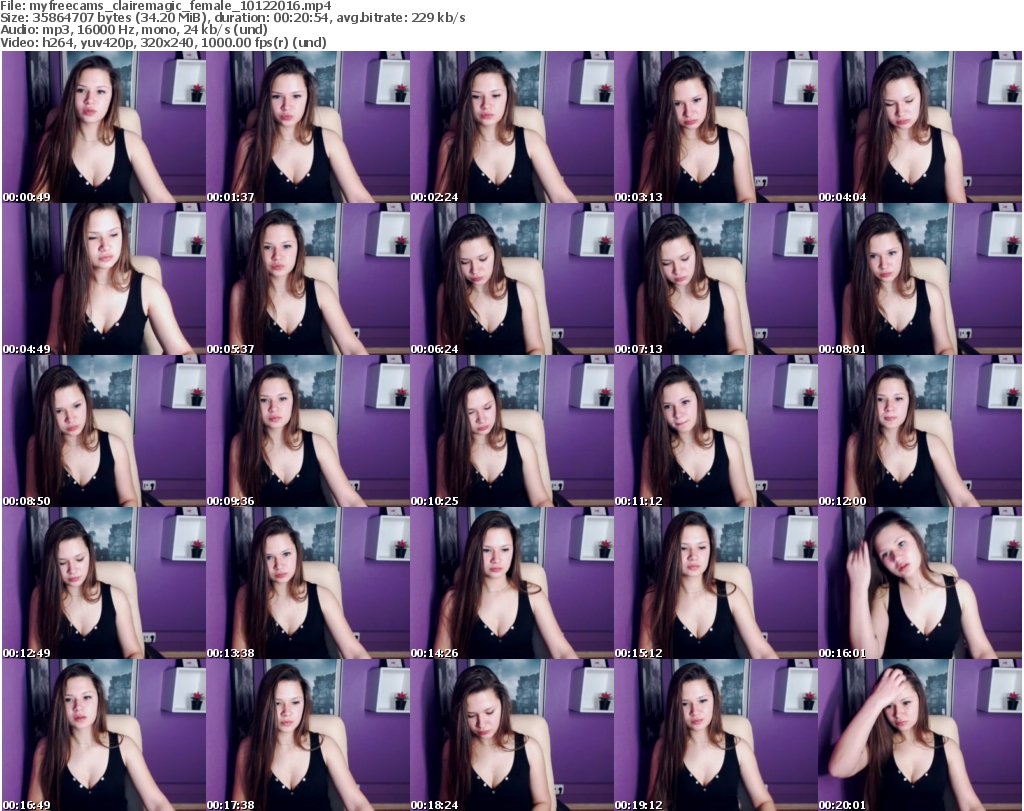This screenshot has width=1024, height=811.
Task: Click the thumbnail timestamped 00:05:37
Action: [307, 279]
